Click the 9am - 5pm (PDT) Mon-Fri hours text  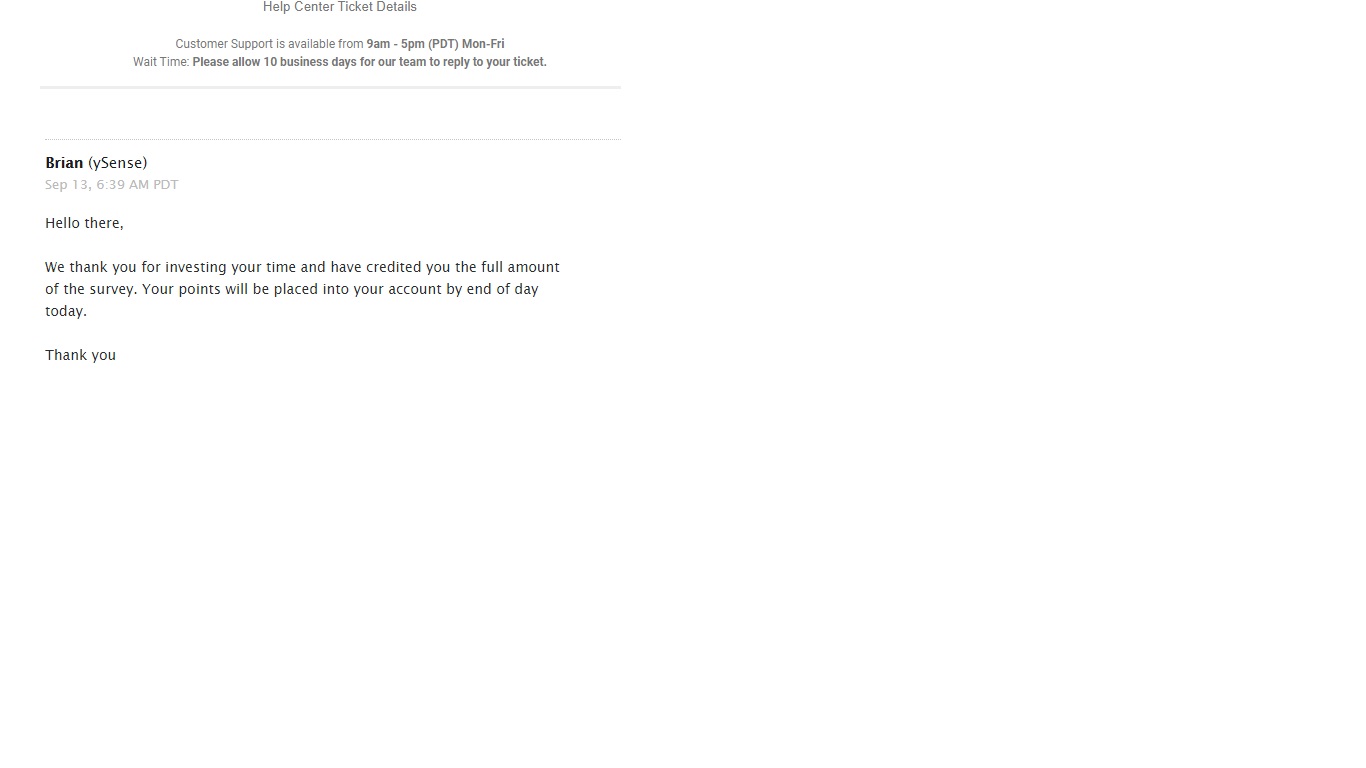click(435, 44)
